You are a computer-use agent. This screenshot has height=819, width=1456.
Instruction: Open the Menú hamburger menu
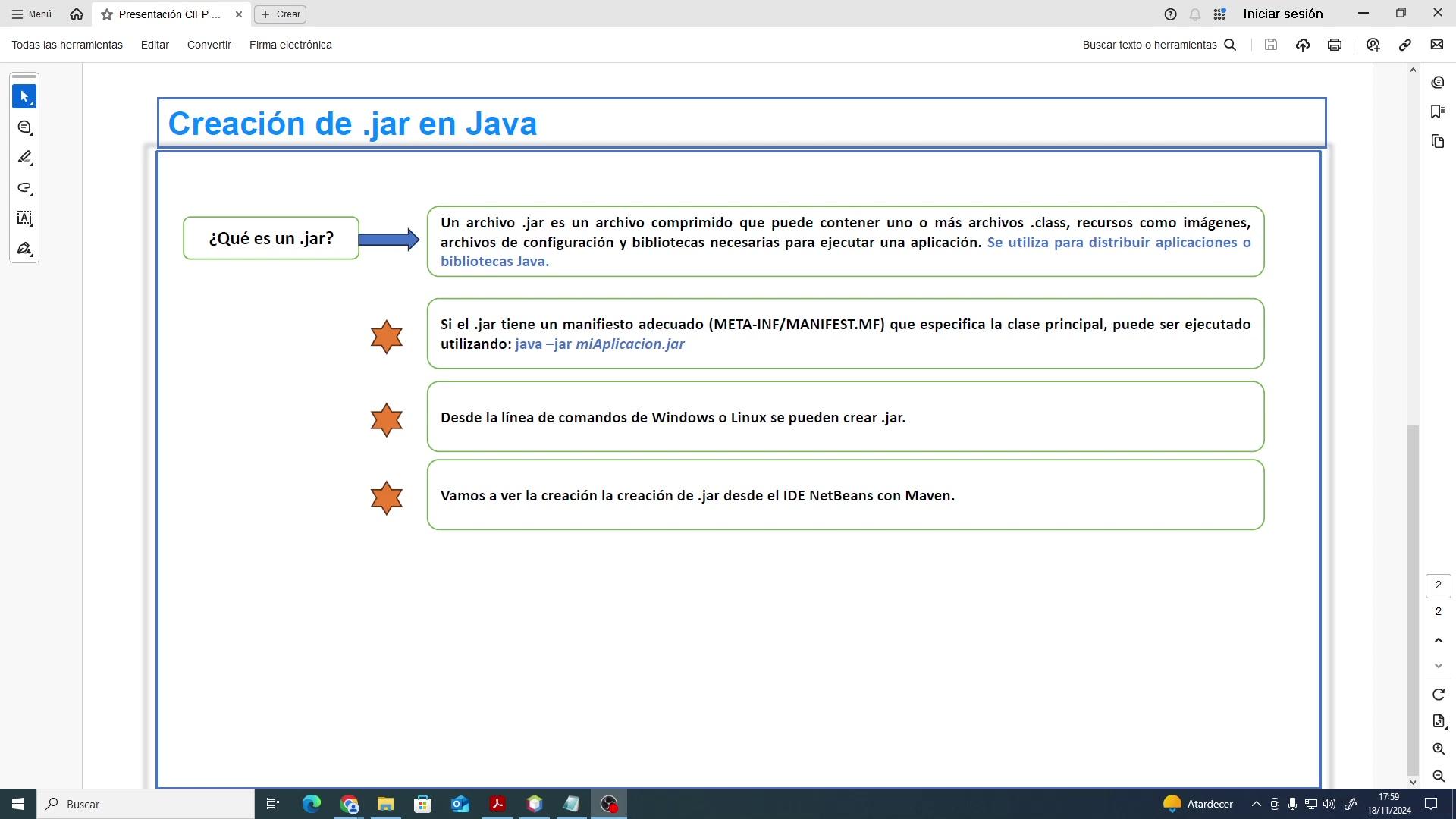[x=32, y=14]
